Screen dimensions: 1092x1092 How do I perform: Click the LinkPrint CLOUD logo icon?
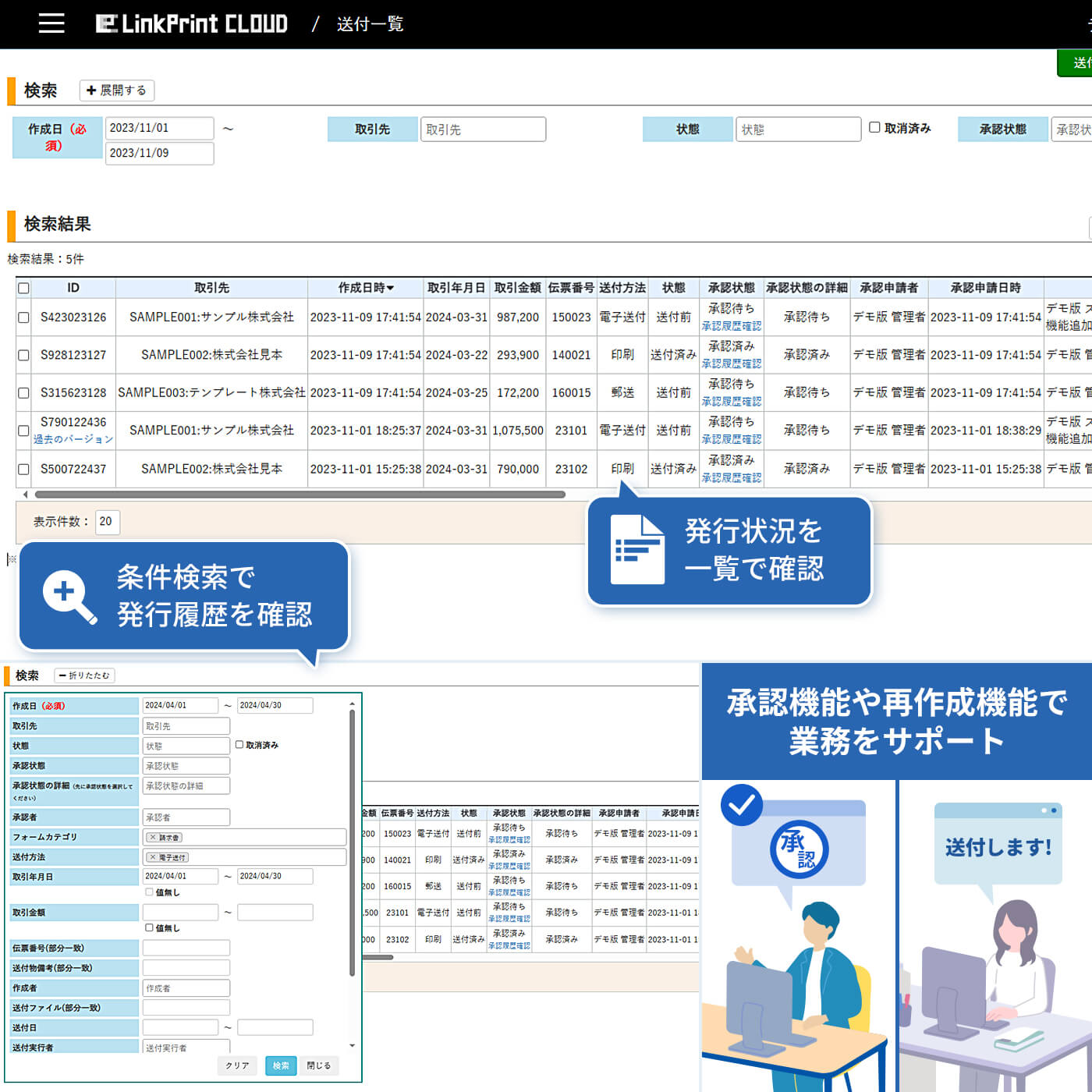tap(107, 23)
